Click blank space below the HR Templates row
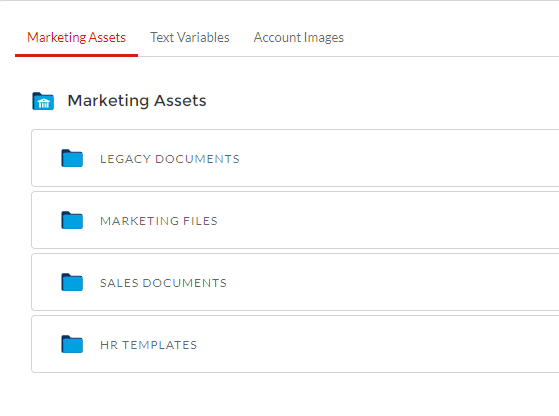The image size is (559, 416). click(285, 394)
